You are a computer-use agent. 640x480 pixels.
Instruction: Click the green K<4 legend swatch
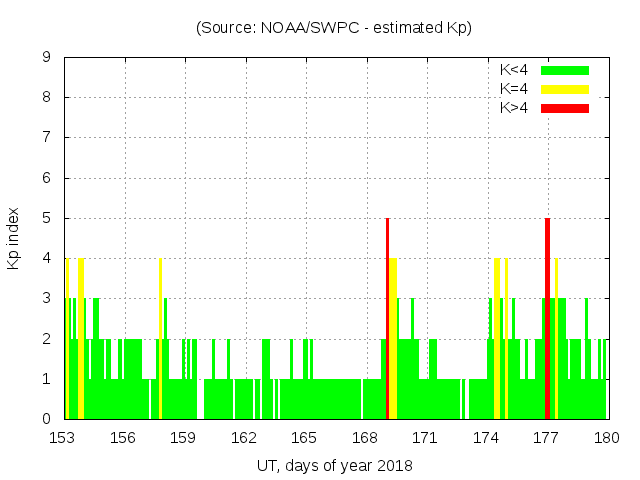565,70
